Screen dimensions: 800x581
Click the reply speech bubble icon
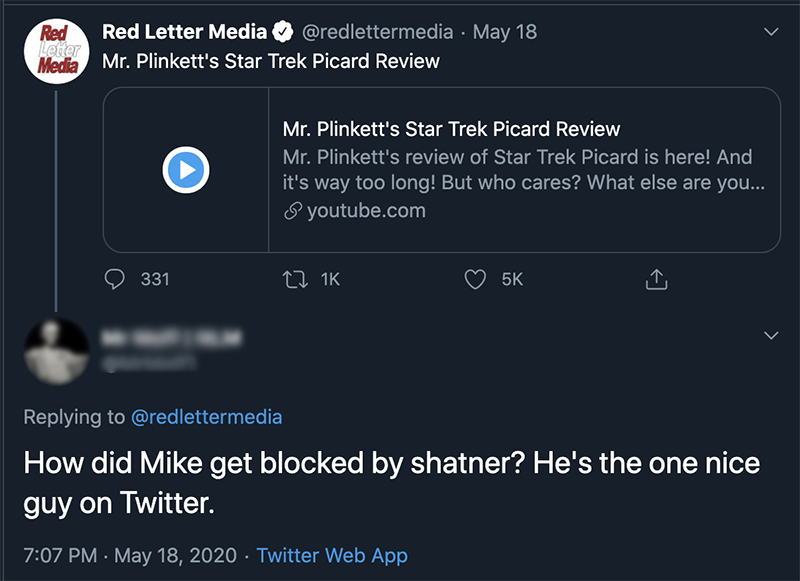[x=114, y=279]
